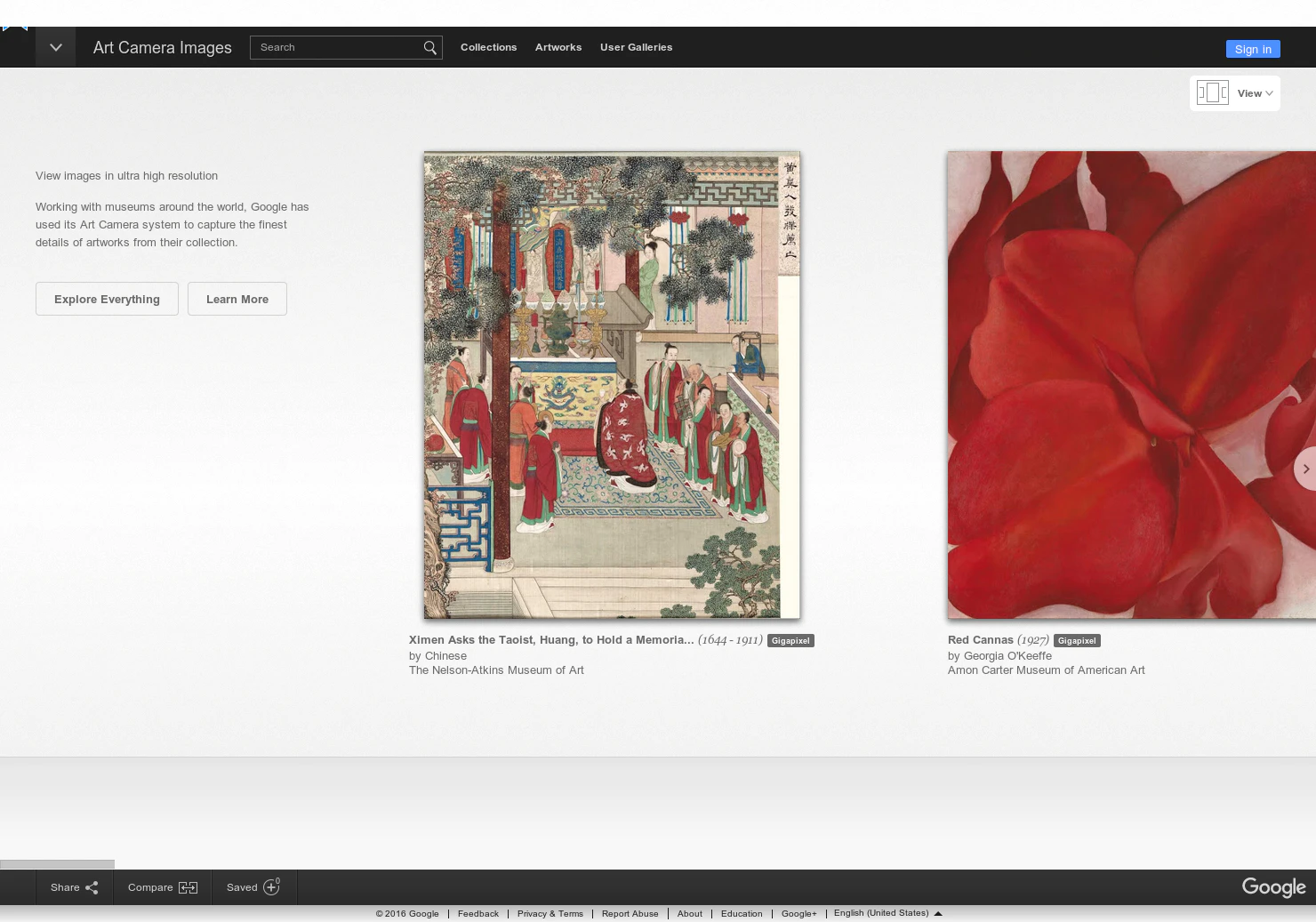
Task: Click the Explore Everything button
Action: (x=107, y=299)
